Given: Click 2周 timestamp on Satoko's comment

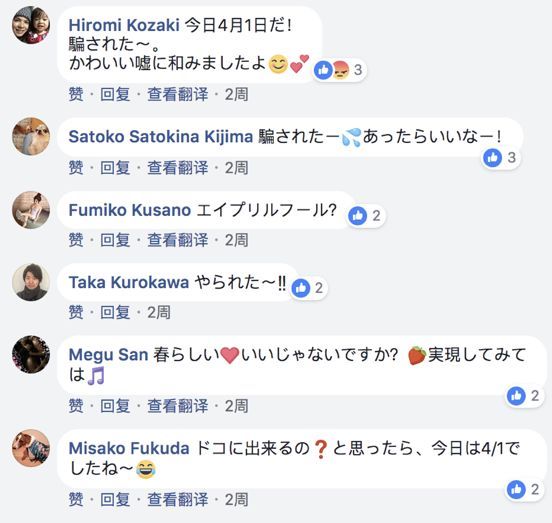Looking at the screenshot, I should pos(237,168).
